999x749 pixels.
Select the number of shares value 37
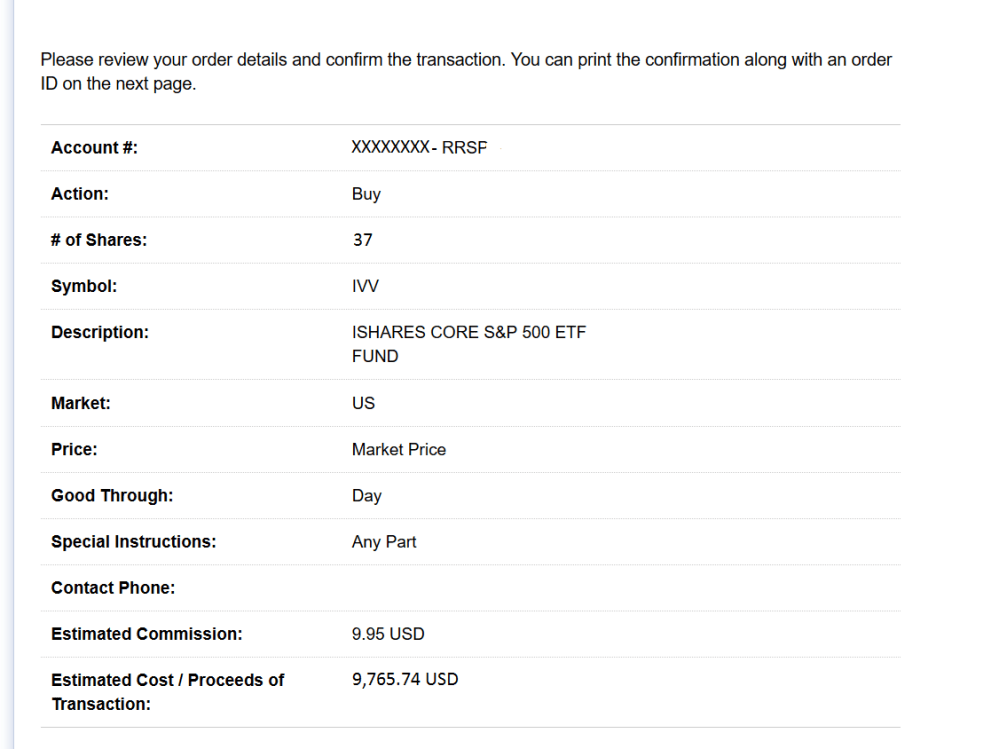click(362, 240)
